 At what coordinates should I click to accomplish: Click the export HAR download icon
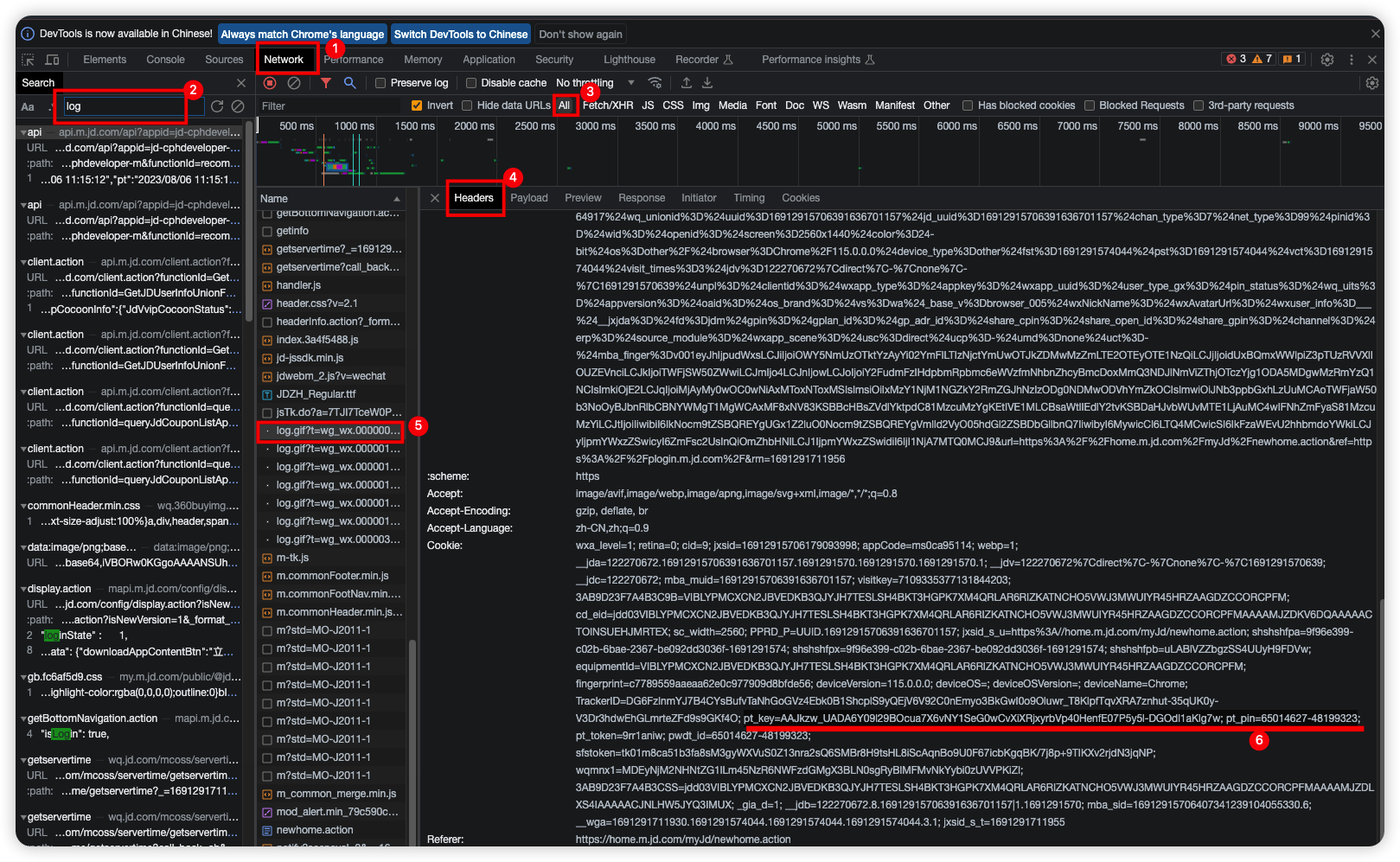point(707,83)
